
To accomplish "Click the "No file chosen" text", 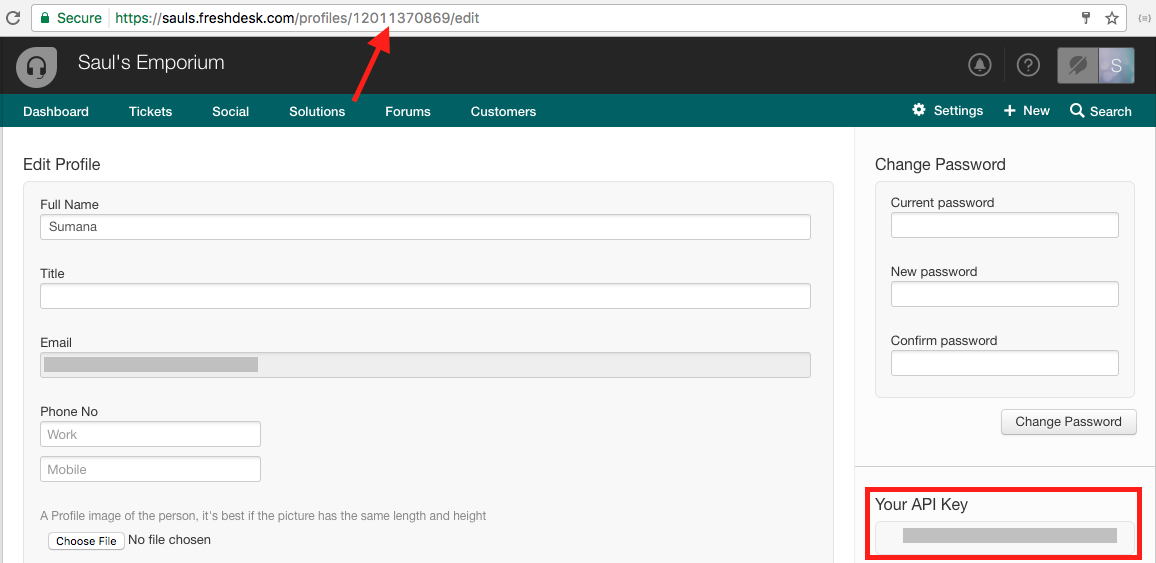I will point(170,540).
